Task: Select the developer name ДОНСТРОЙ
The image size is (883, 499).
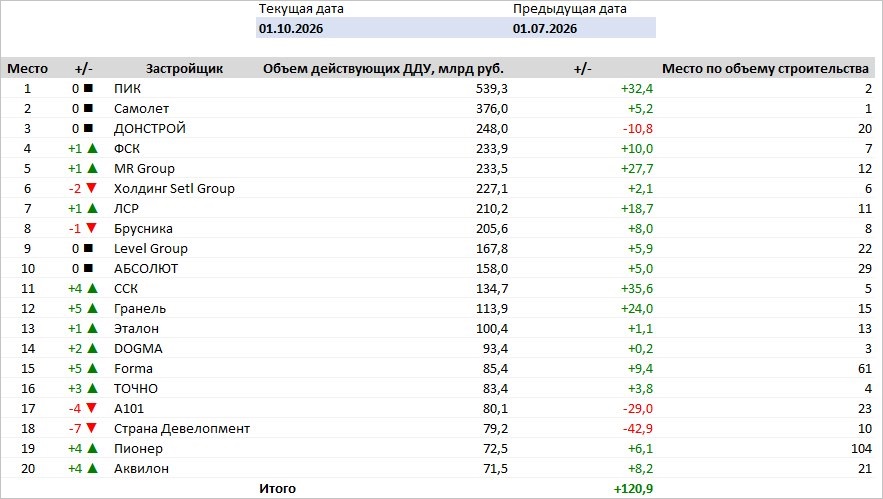Action: [150, 128]
